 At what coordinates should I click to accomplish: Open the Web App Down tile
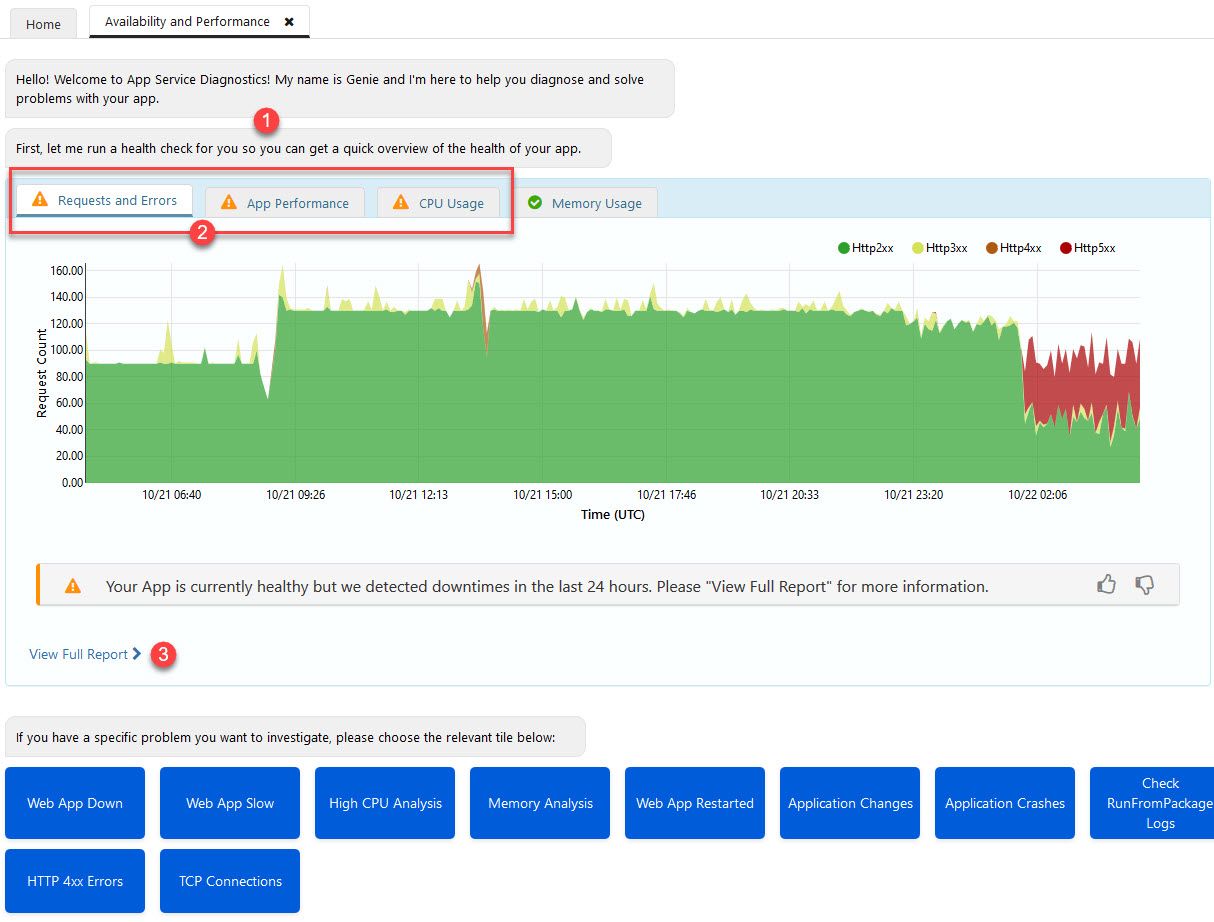(74, 803)
